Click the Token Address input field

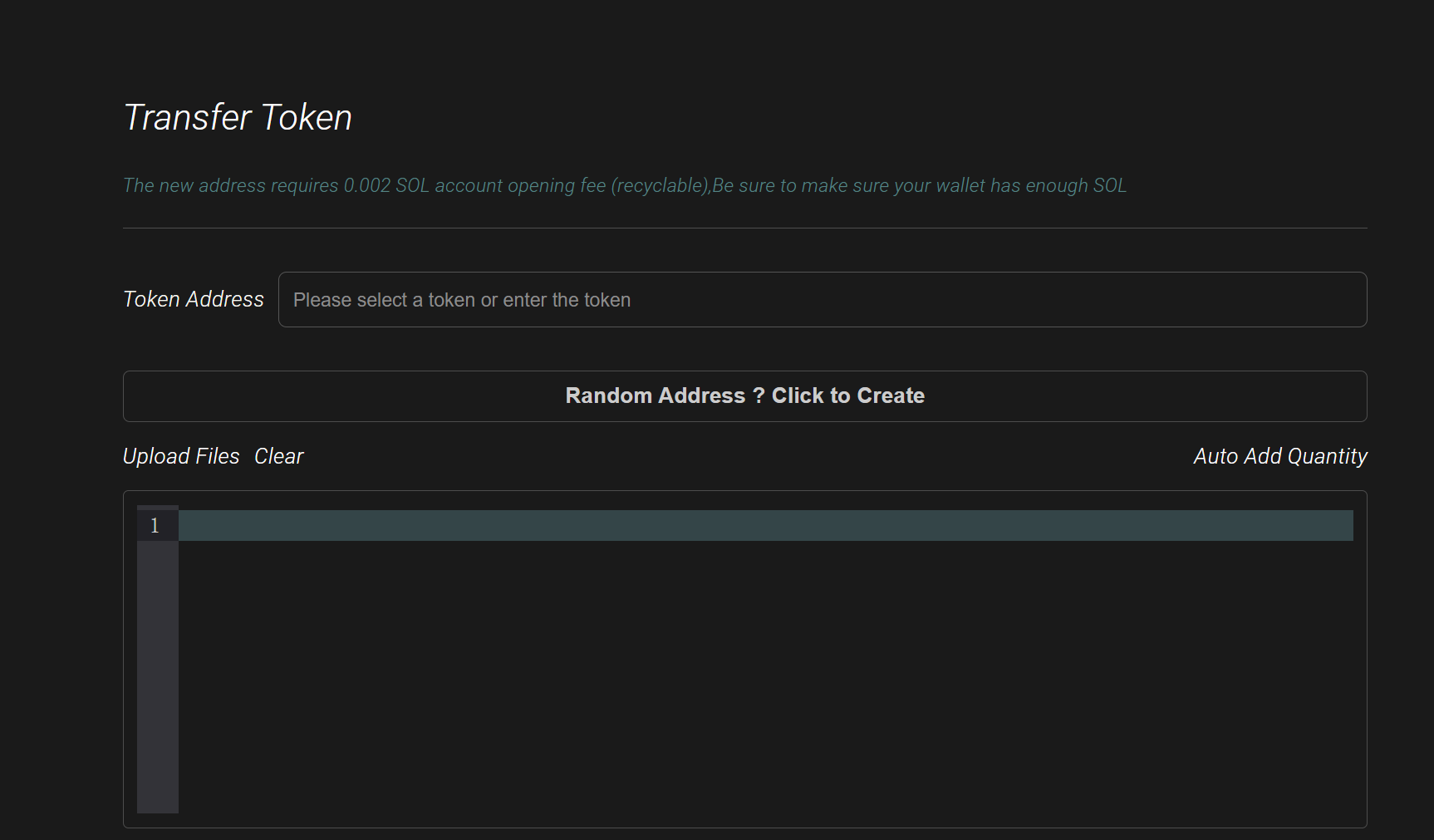point(822,300)
